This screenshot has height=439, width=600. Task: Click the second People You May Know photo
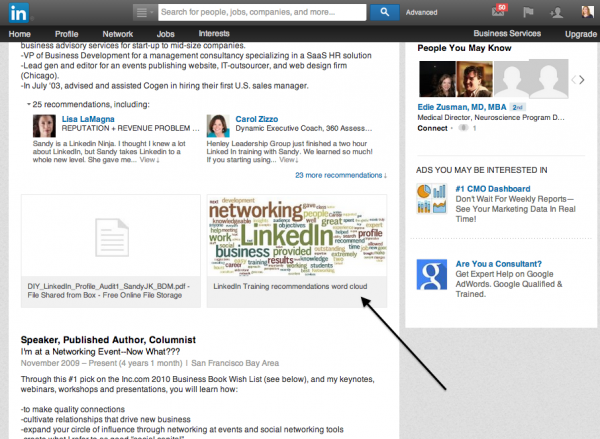[x=474, y=79]
